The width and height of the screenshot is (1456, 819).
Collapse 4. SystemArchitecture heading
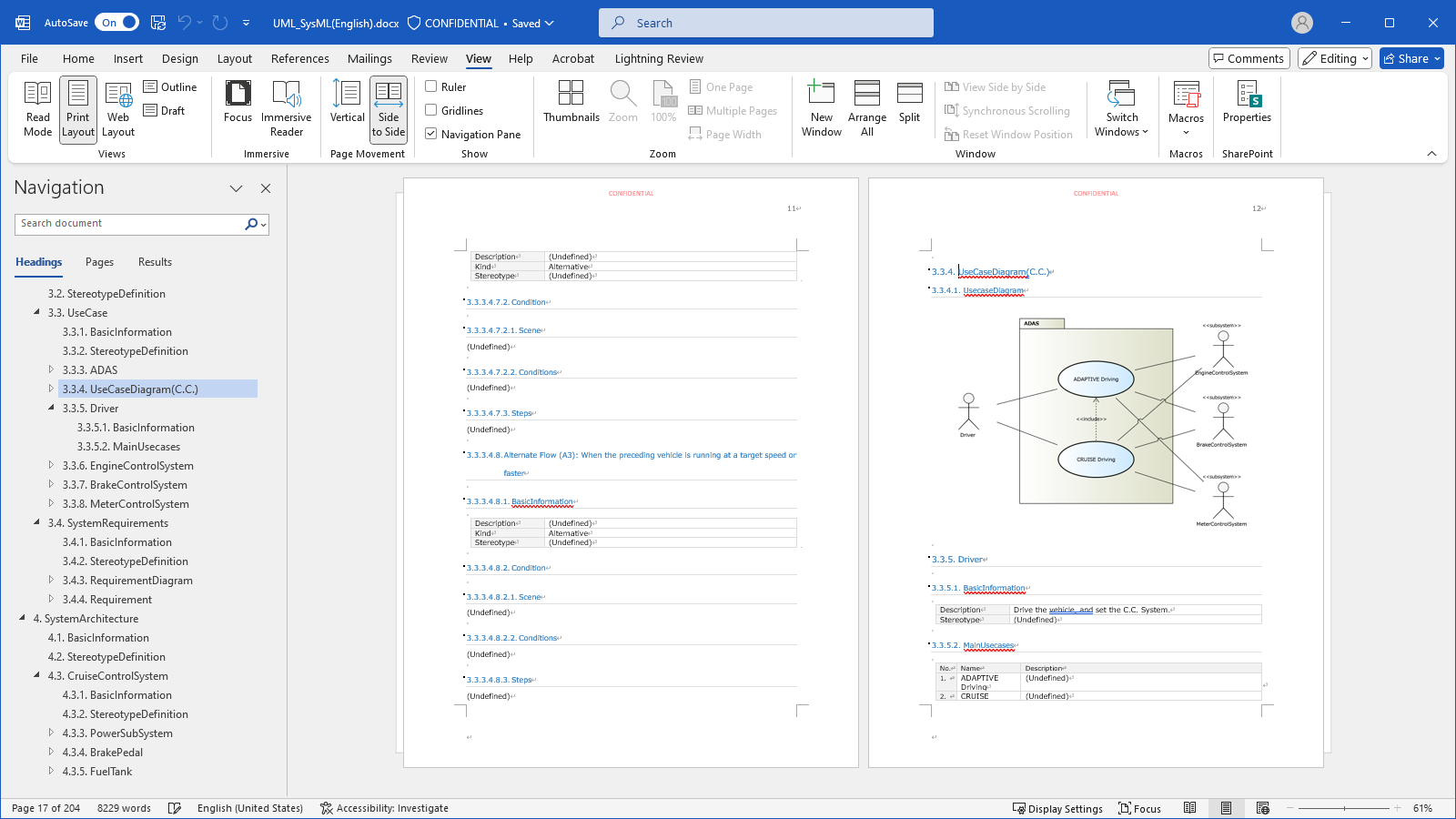tap(22, 618)
